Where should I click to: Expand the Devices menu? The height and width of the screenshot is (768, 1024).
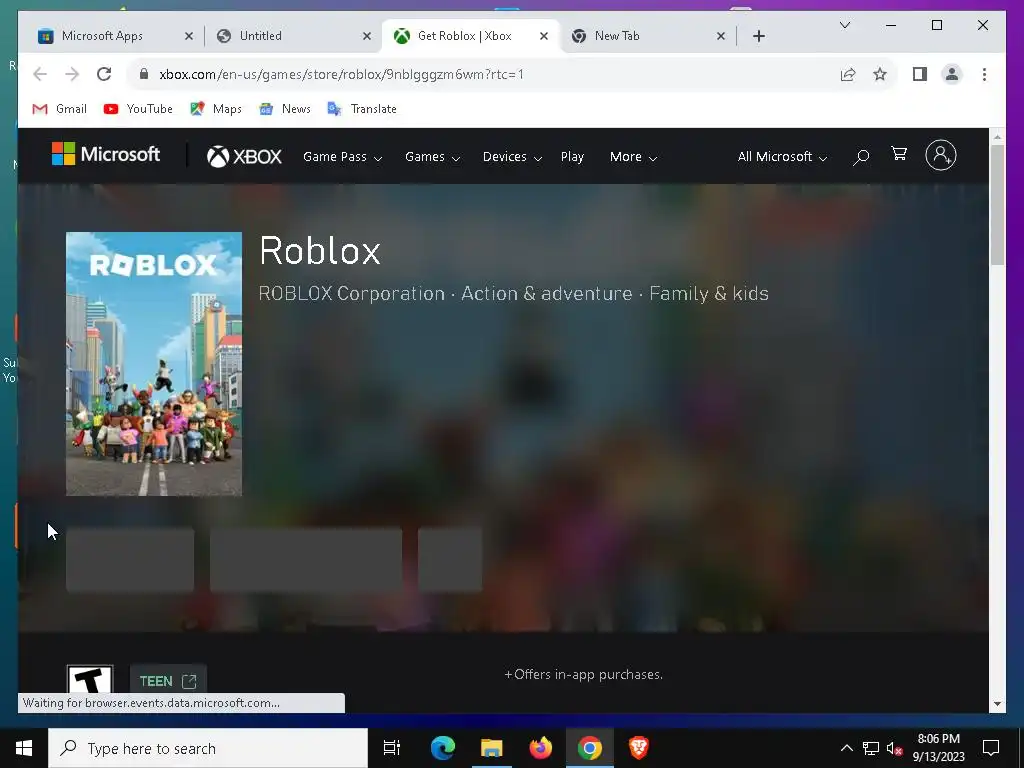[512, 157]
